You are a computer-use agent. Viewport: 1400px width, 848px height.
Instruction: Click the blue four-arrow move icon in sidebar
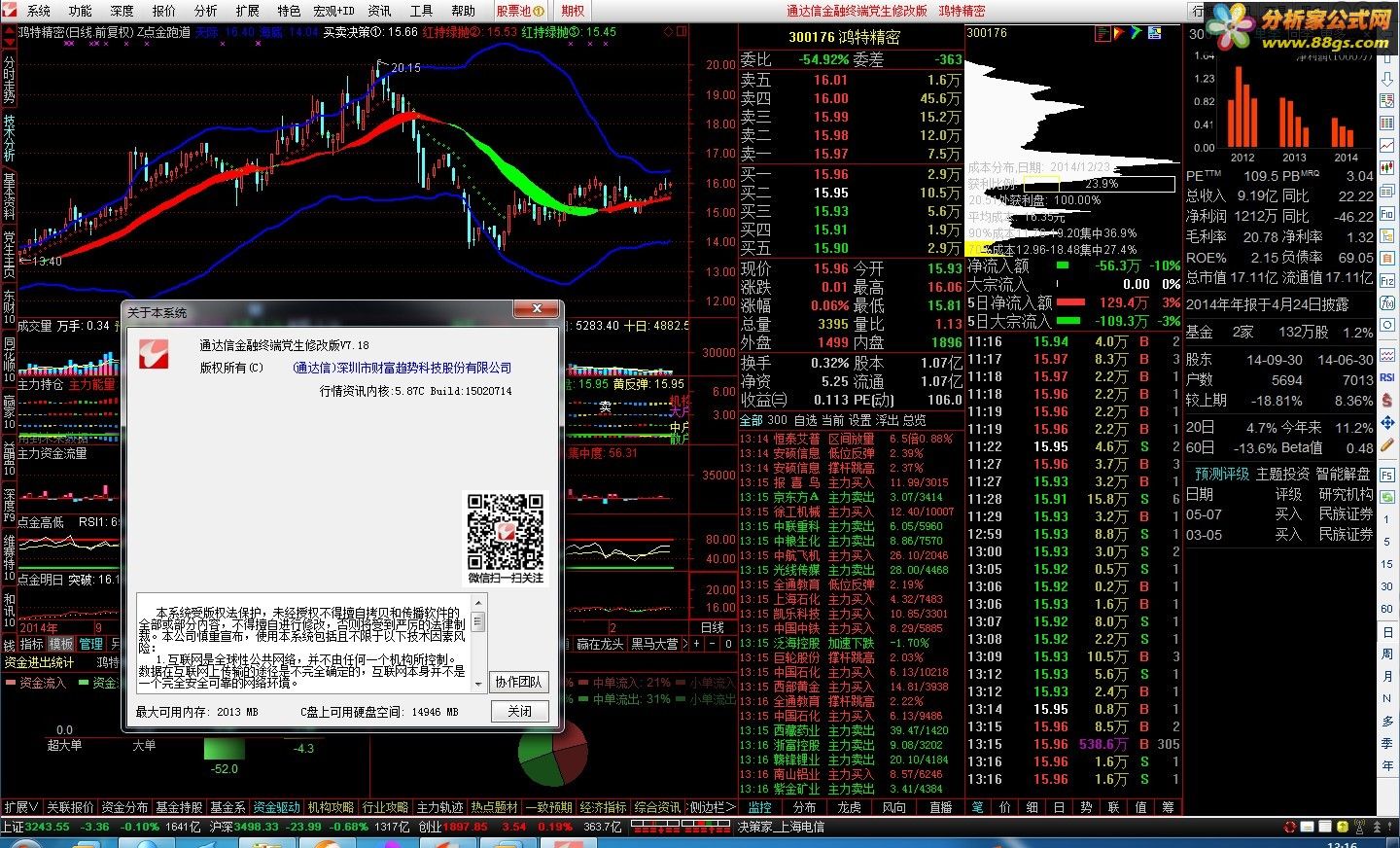pos(1387,422)
